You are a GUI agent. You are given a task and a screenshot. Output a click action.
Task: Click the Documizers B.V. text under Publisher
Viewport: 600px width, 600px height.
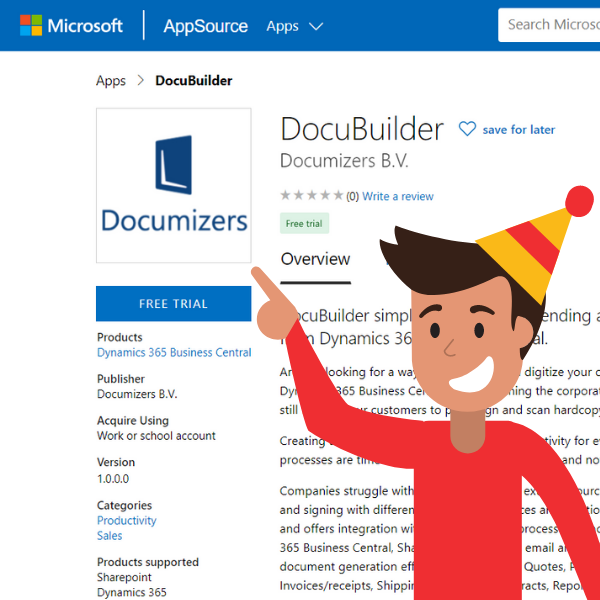click(x=137, y=394)
